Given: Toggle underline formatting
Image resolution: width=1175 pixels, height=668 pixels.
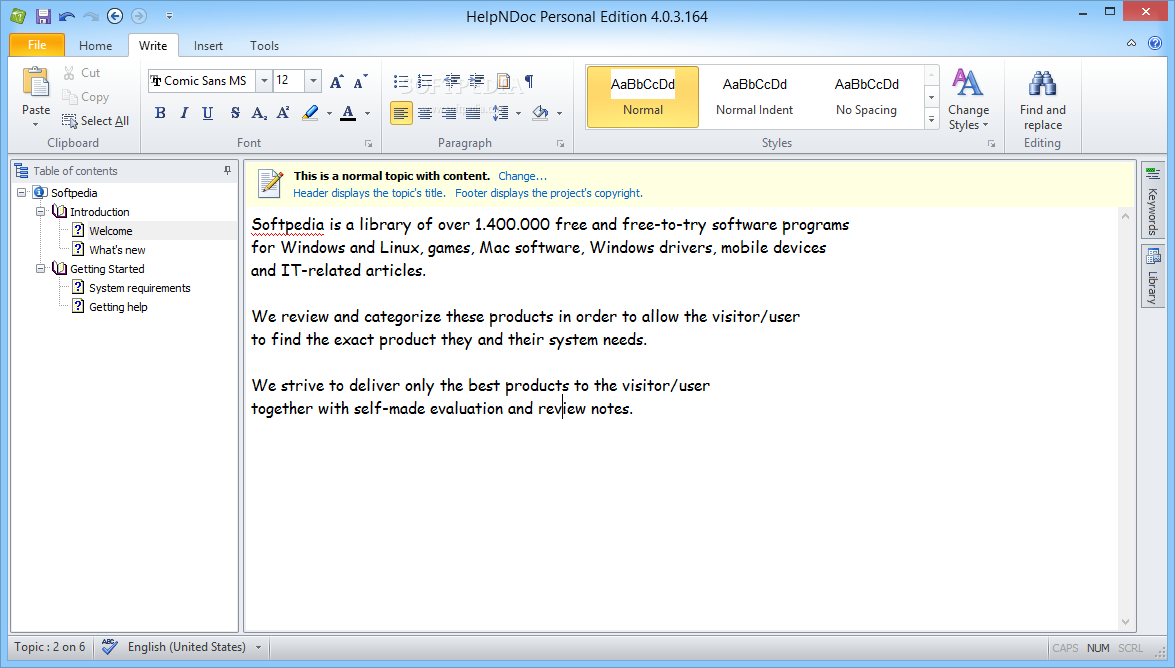Looking at the screenshot, I should click(x=208, y=113).
